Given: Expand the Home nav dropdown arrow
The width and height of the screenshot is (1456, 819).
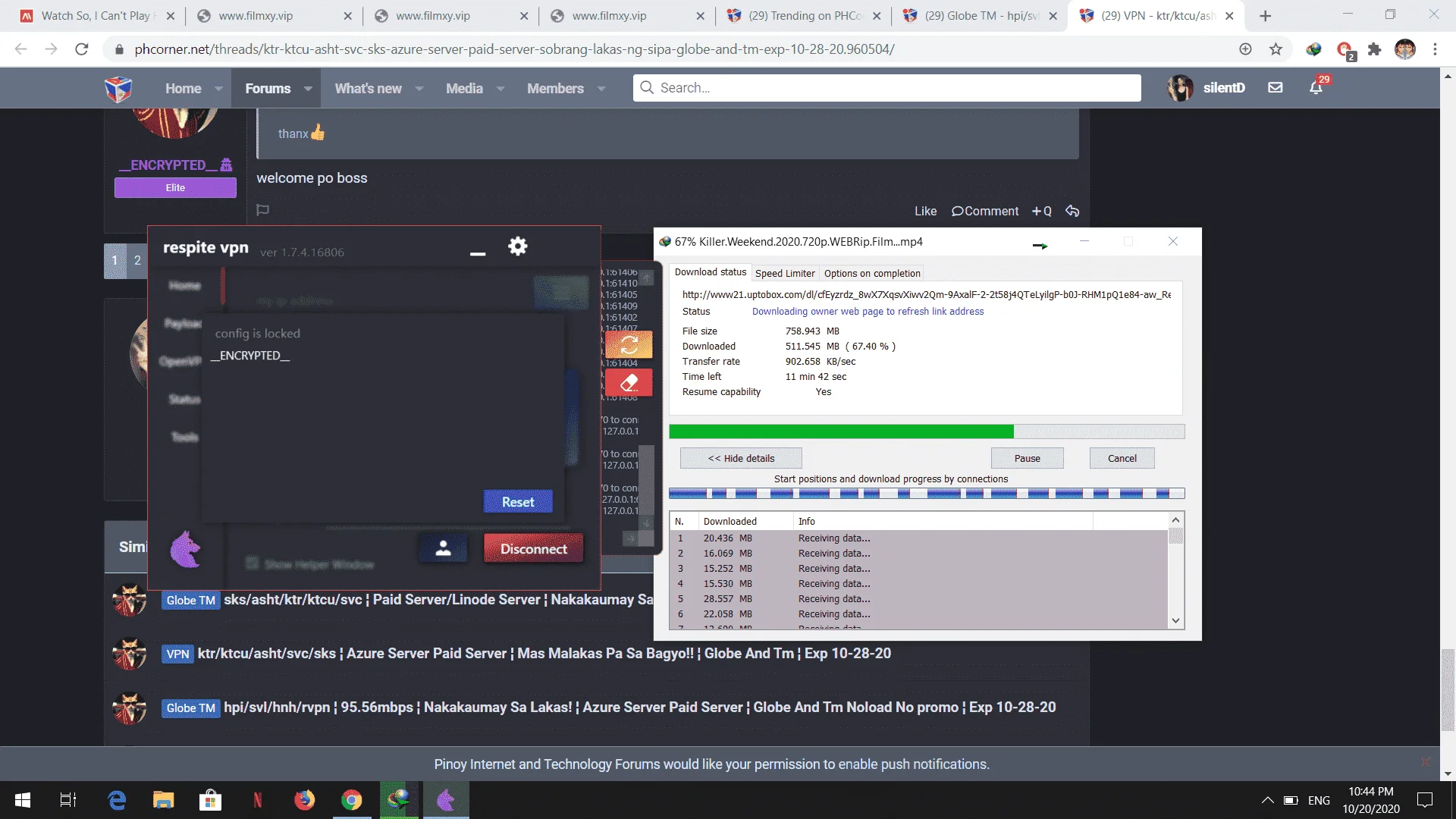Looking at the screenshot, I should coord(218,89).
